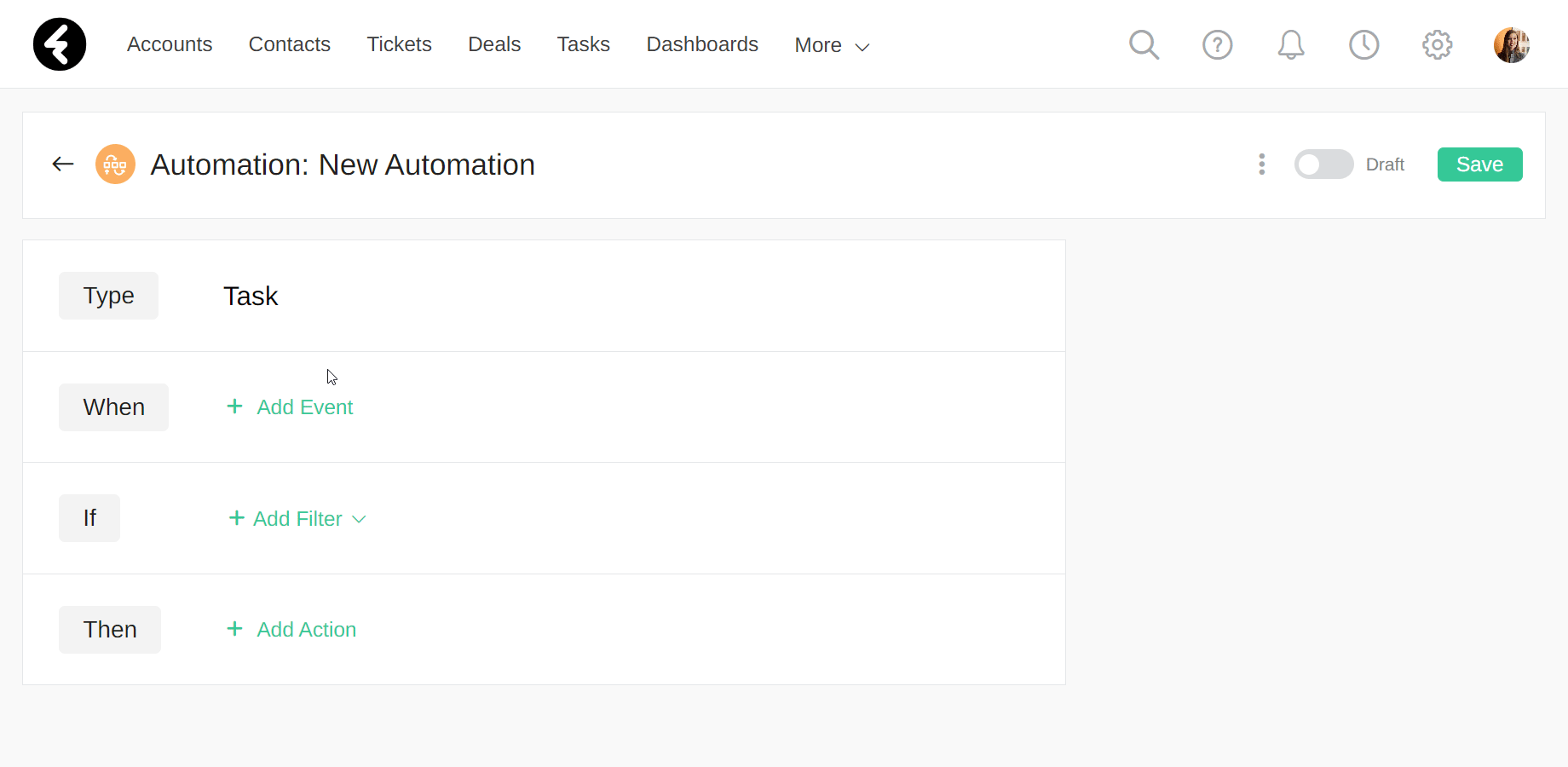This screenshot has width=1568, height=767.
Task: Click the If label
Action: [89, 518]
